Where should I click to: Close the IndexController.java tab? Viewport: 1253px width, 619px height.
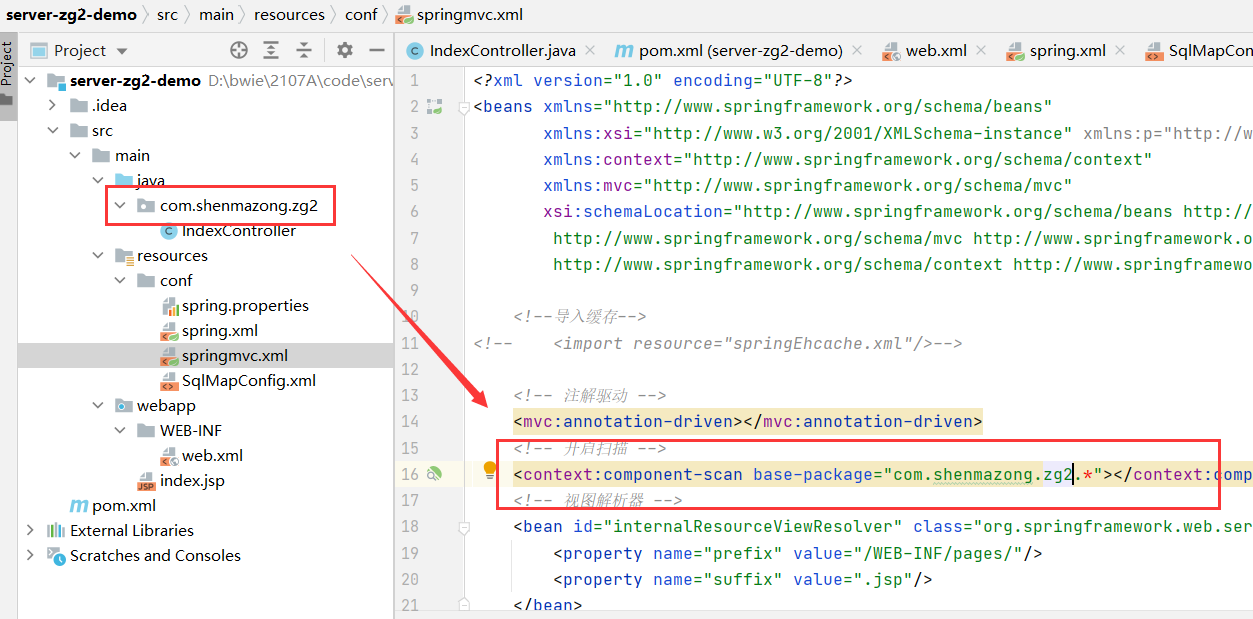[x=589, y=50]
